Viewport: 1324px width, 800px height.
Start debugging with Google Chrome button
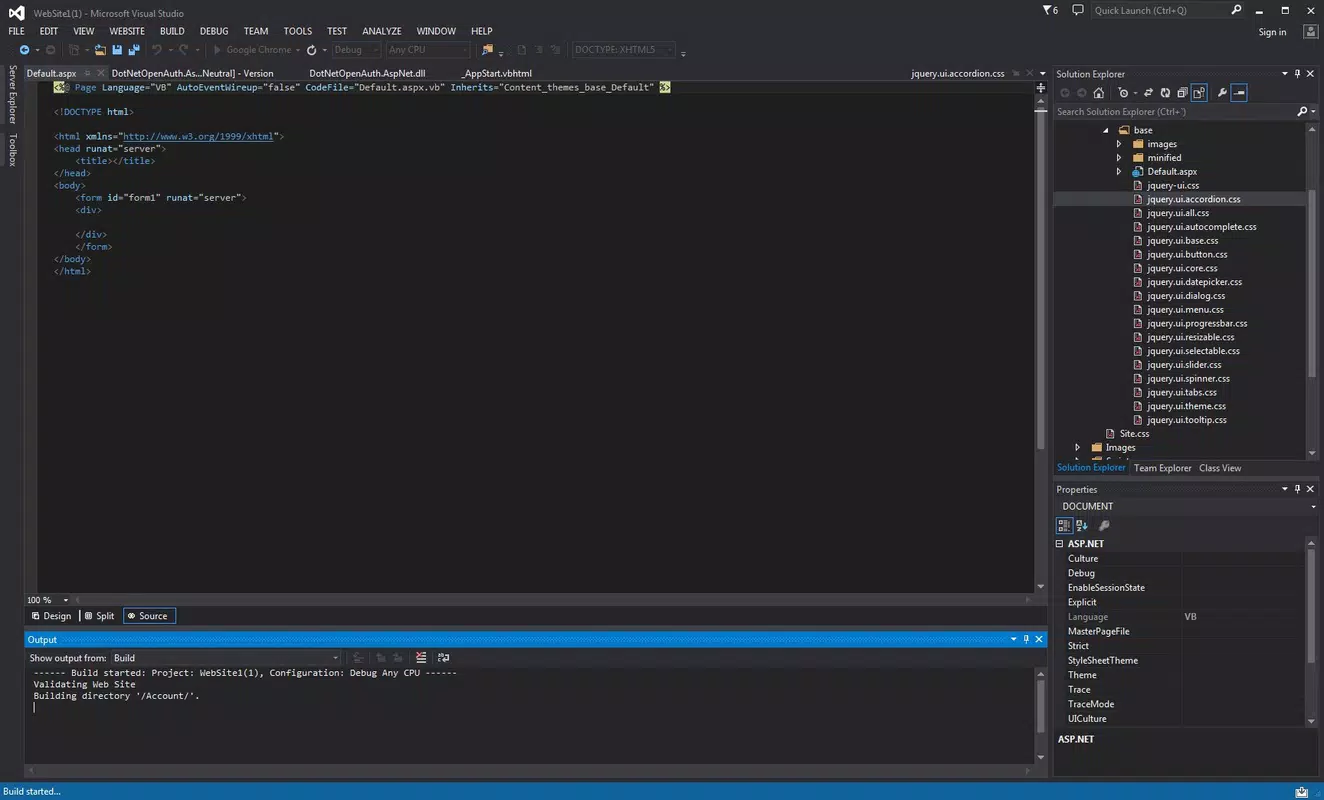tap(252, 50)
